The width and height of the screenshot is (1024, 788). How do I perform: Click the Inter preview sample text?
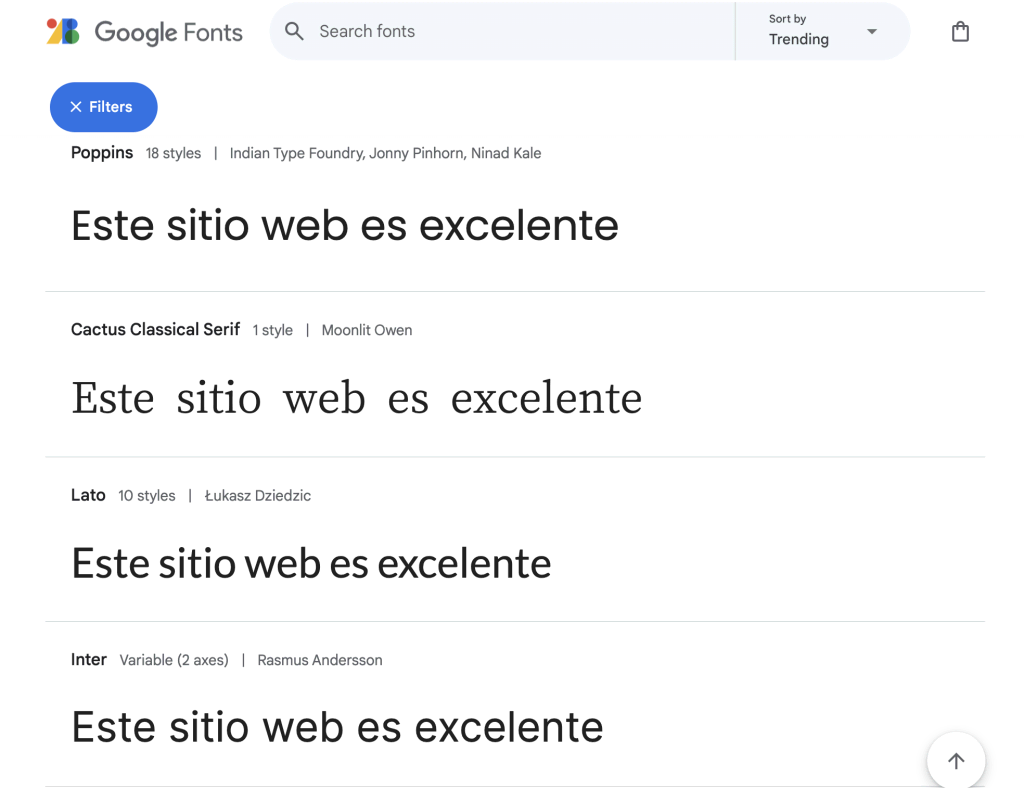(x=337, y=727)
